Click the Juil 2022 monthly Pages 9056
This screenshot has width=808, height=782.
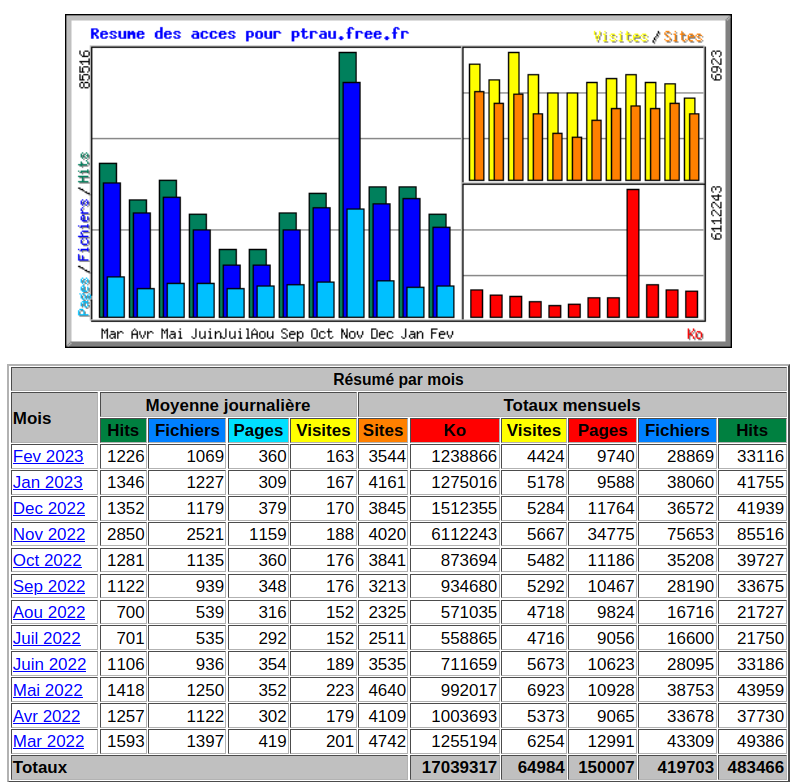615,638
